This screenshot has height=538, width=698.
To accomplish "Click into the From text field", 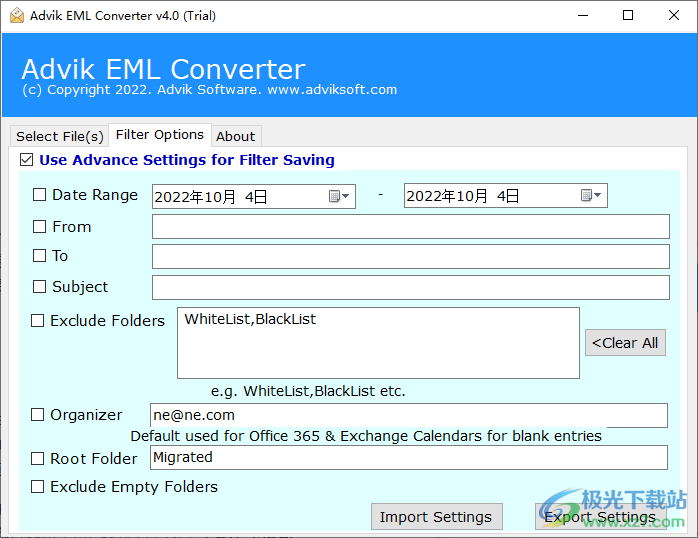I will point(410,227).
